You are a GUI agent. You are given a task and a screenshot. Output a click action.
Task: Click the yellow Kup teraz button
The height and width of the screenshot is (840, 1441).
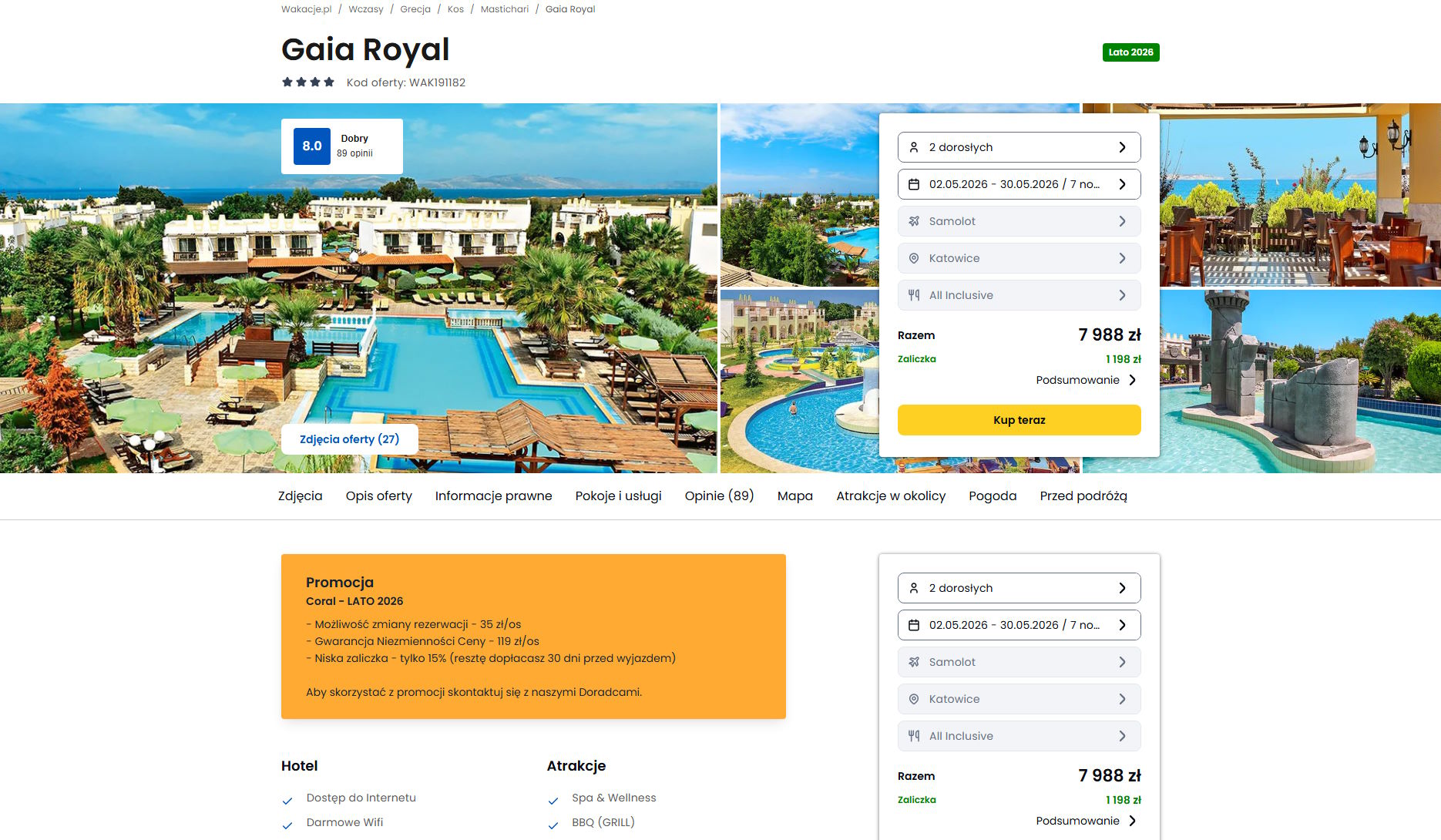click(x=1019, y=420)
